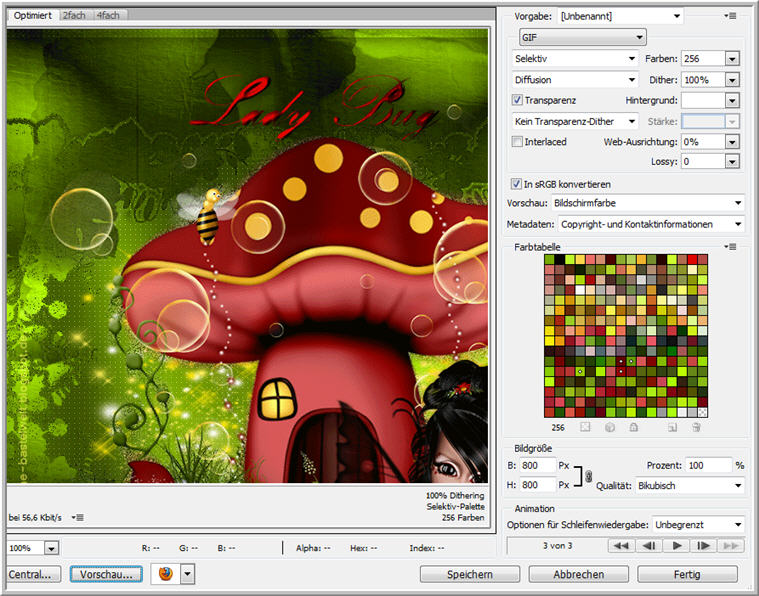Enable the Interlaced checkbox

(517, 142)
